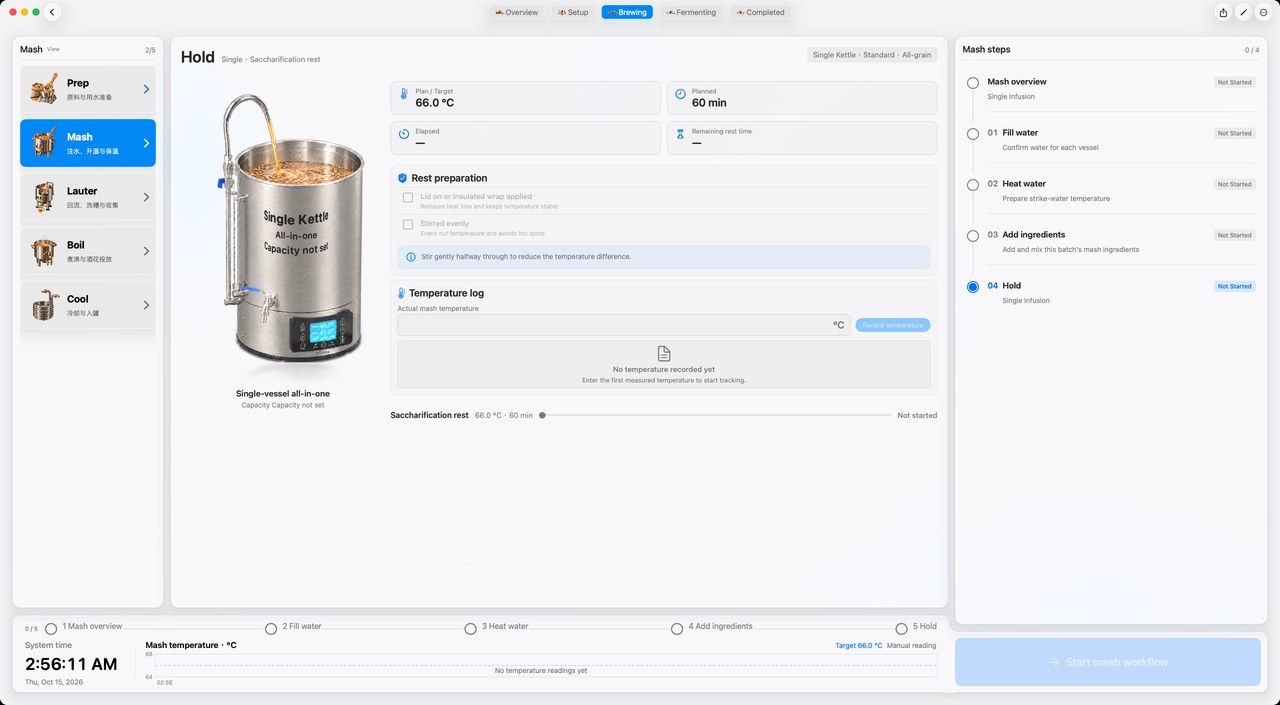Click the timer icon beside Elapsed

[404, 134]
